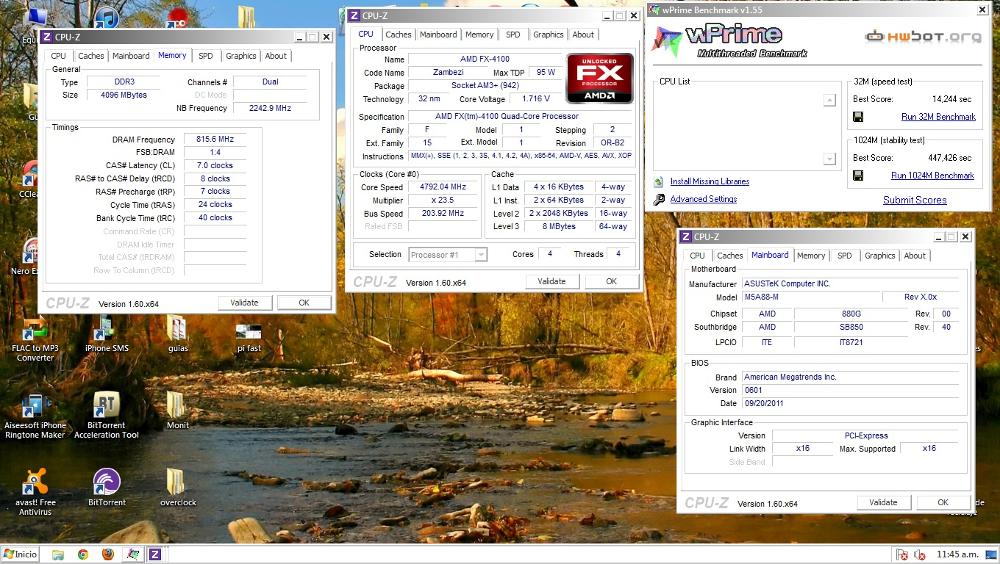Viewport: 1000px width, 564px height.
Task: Click the hwbot.org logo in wPrime
Action: pos(923,36)
